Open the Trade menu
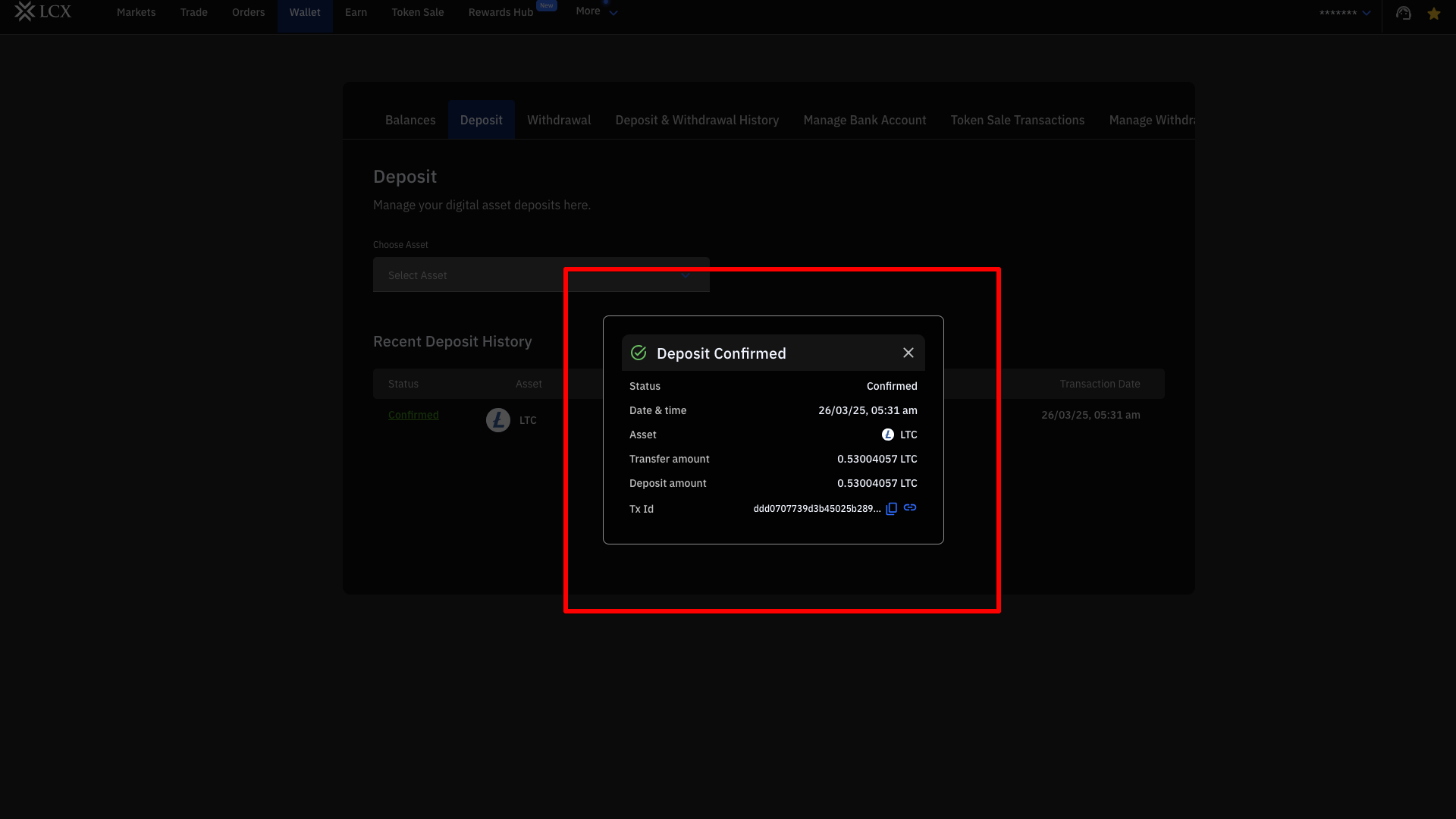The image size is (1456, 819). click(194, 12)
